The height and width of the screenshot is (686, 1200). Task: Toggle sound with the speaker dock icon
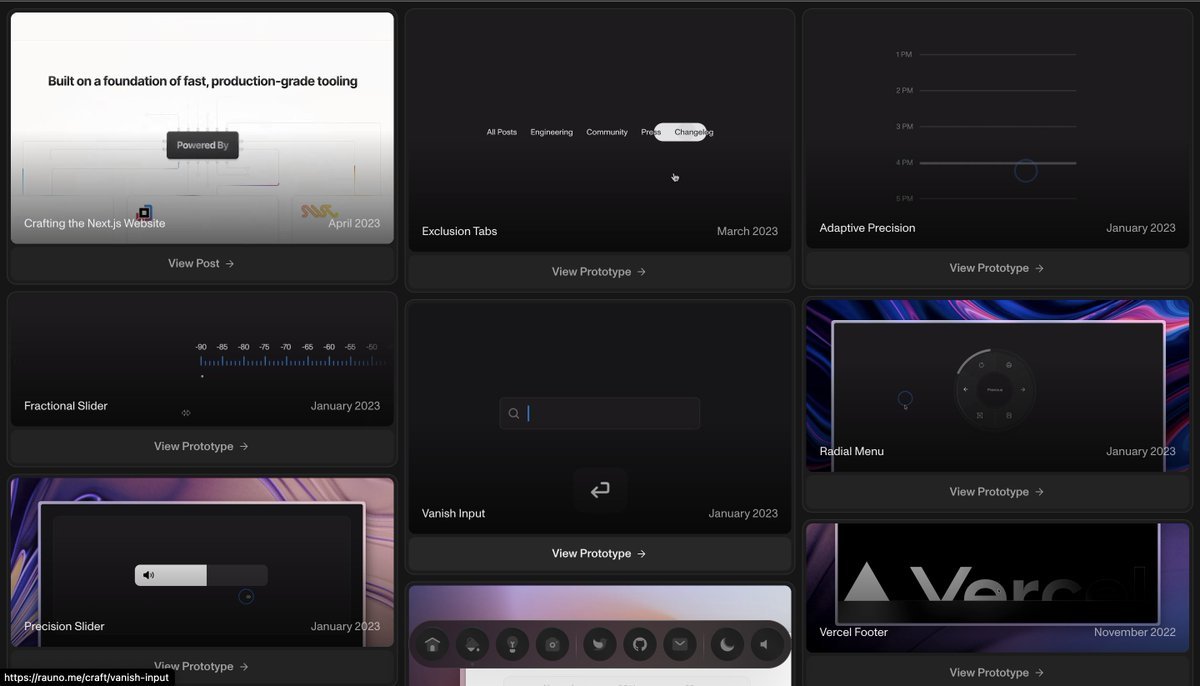click(x=766, y=645)
